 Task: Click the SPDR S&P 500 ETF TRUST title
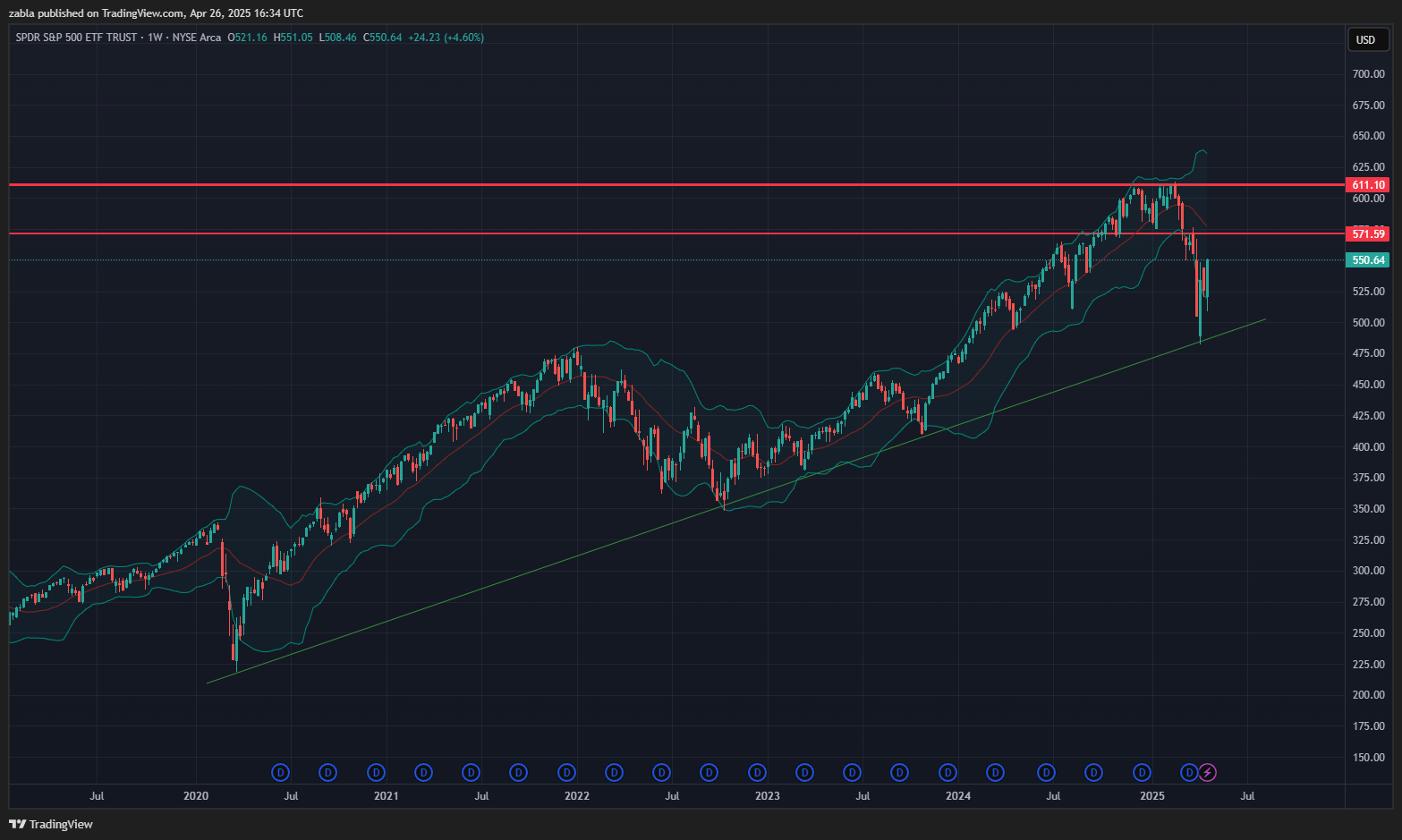[x=76, y=38]
